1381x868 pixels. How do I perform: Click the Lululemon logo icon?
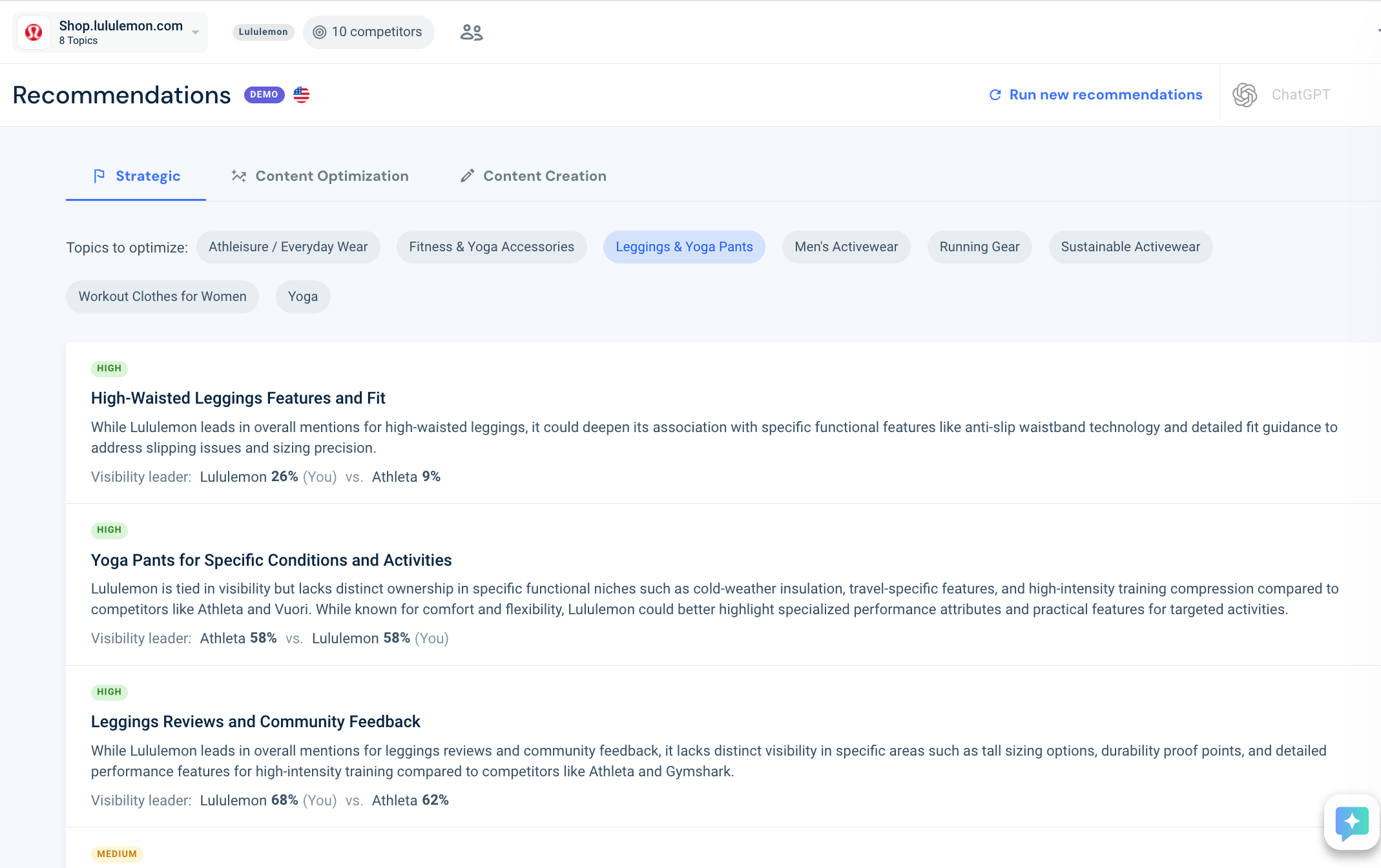[34, 32]
